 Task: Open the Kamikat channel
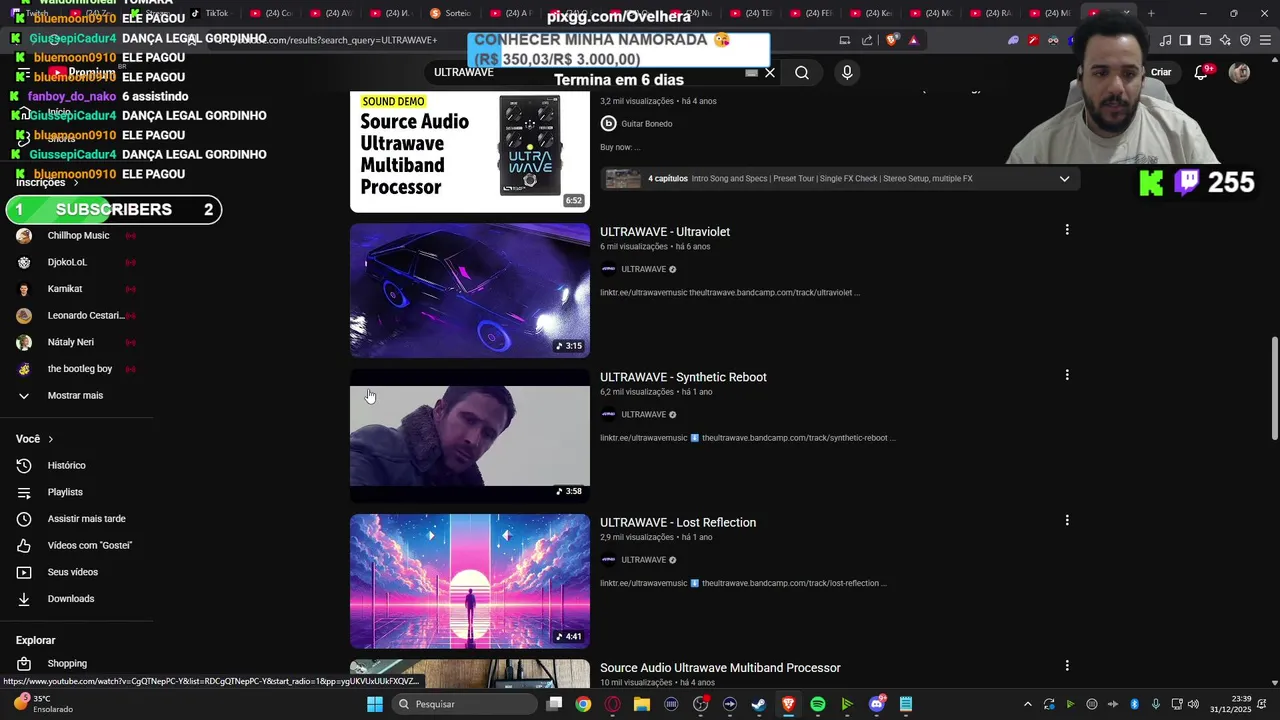(x=65, y=289)
